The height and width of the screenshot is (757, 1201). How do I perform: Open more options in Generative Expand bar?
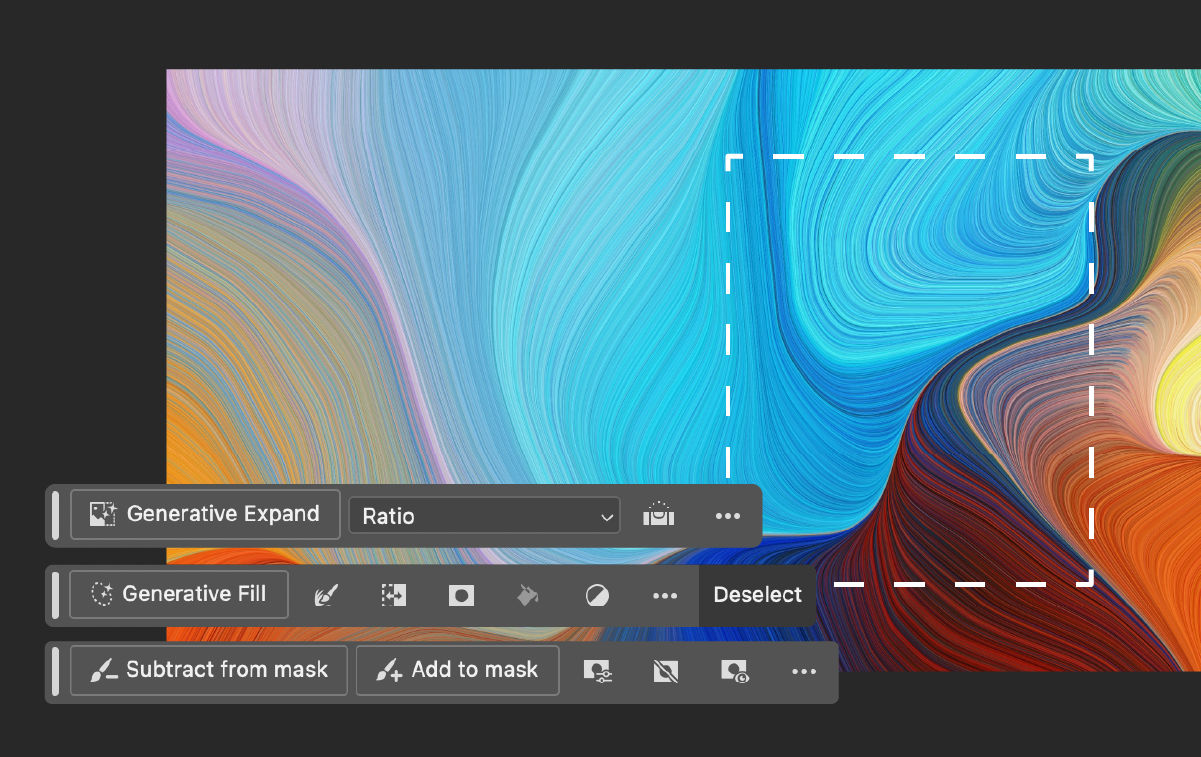728,516
